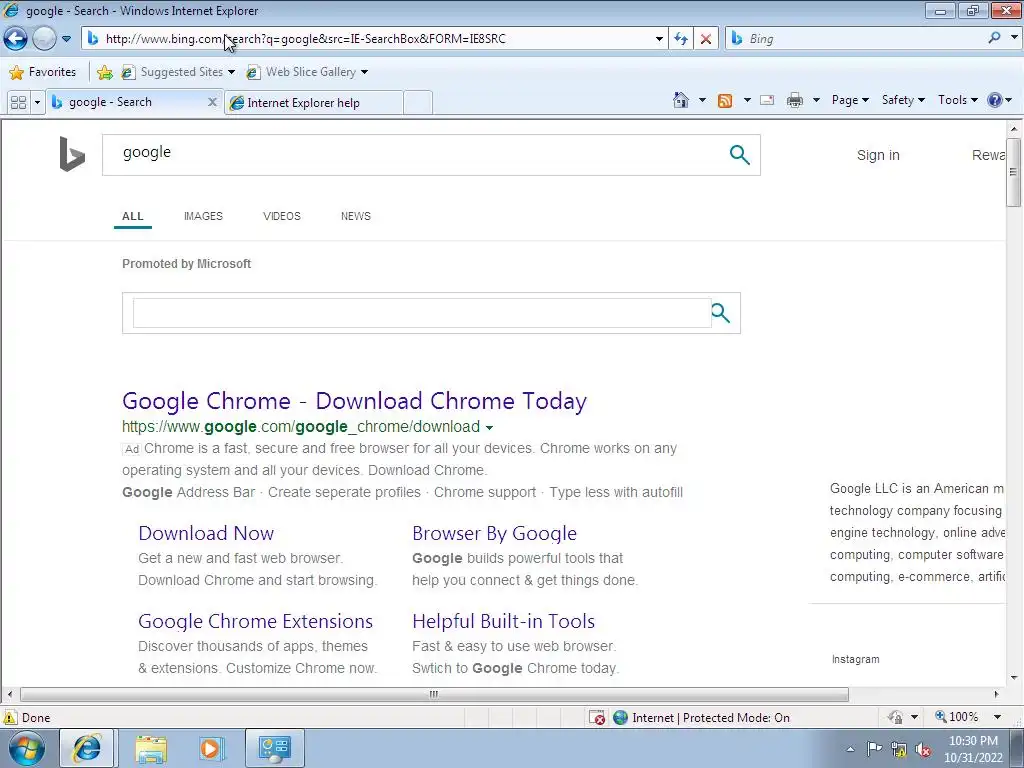Viewport: 1024px width, 768px height.
Task: Open the Favorites star button
Action: (x=43, y=72)
